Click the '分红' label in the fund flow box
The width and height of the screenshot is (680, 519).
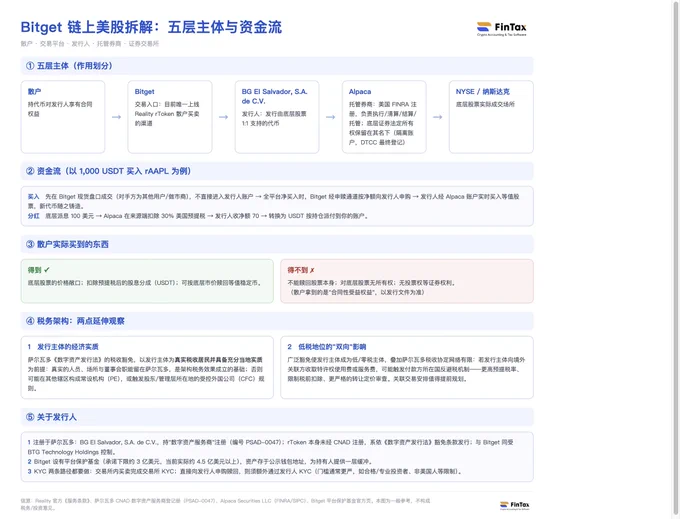(33, 215)
